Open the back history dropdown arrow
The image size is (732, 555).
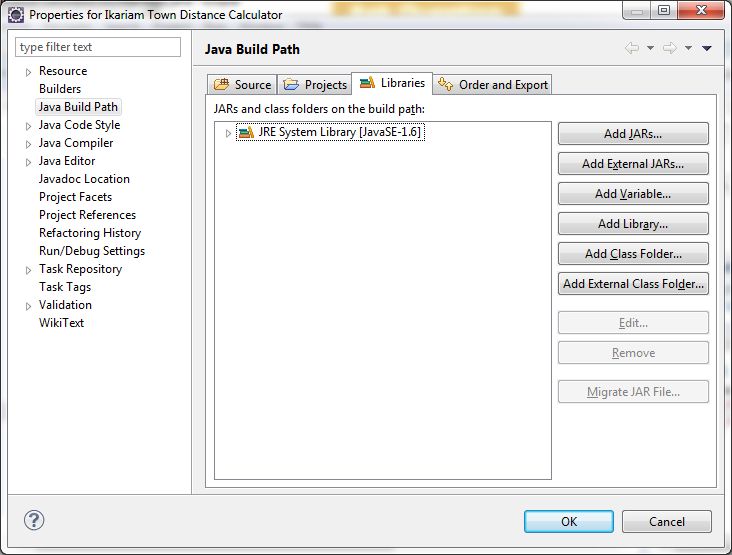tap(650, 48)
